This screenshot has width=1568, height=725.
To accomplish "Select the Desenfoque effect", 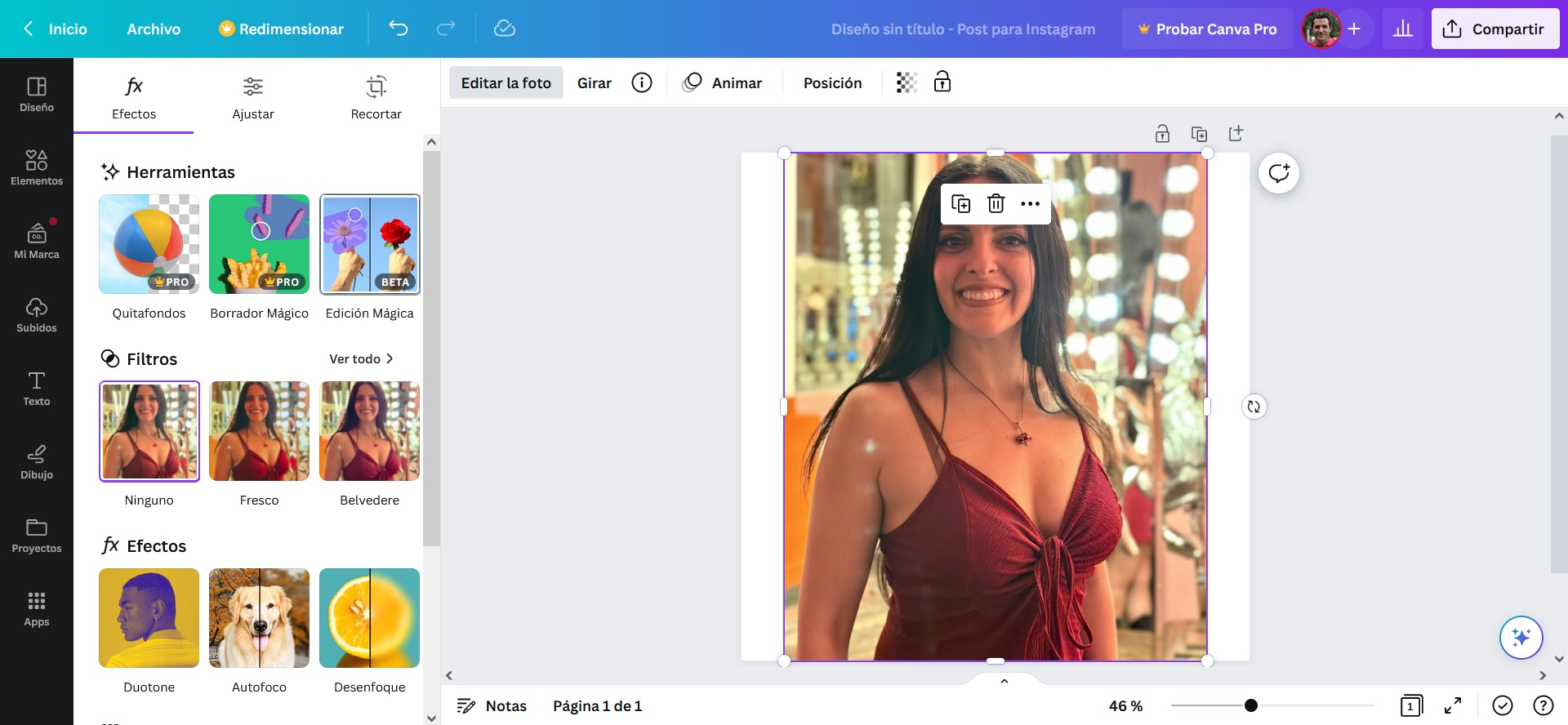I will pyautogui.click(x=370, y=618).
